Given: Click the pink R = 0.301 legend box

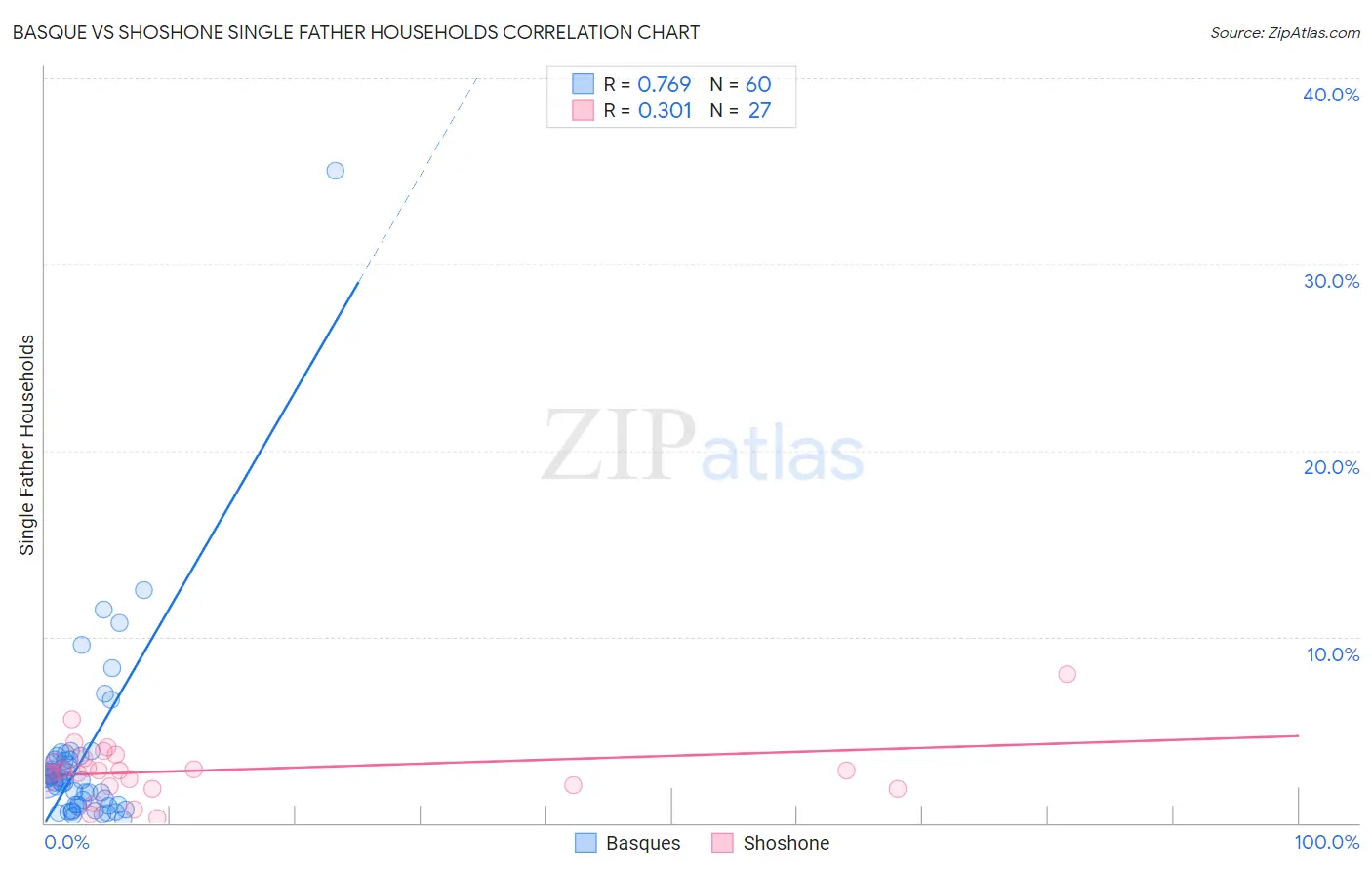Looking at the screenshot, I should 583,110.
